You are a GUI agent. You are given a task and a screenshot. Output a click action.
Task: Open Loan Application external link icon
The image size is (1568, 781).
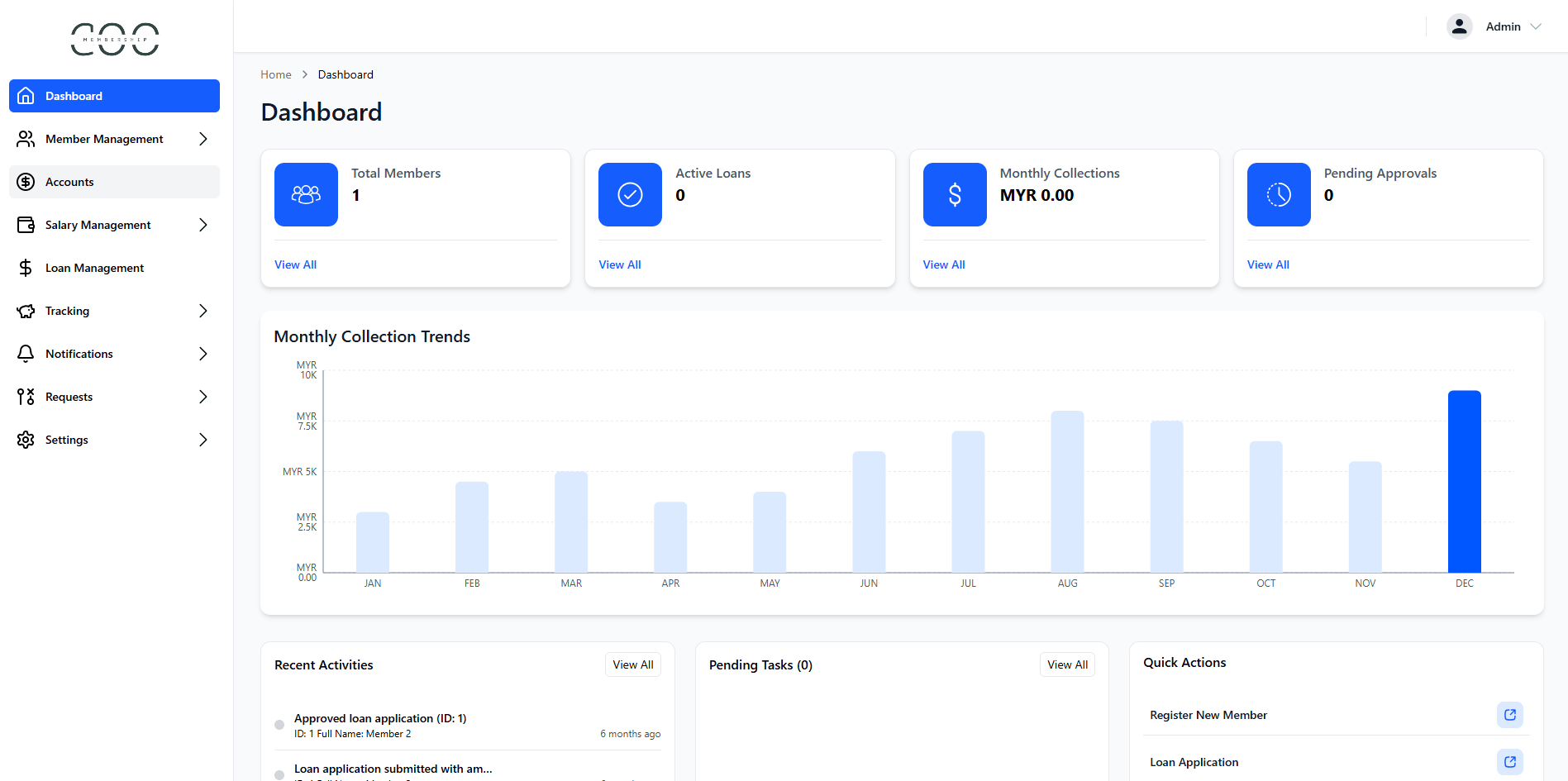coord(1509,762)
